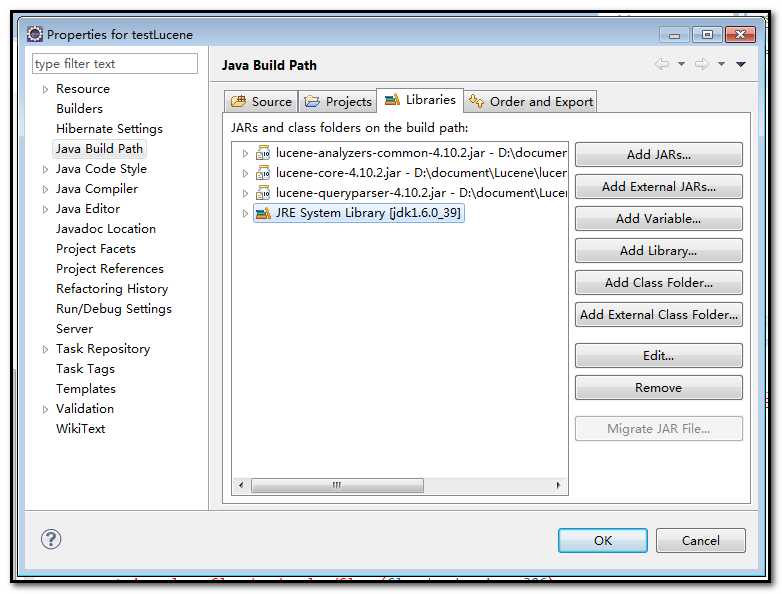Image resolution: width=782 pixels, height=594 pixels.
Task: Expand the Java Editor node
Action: pyautogui.click(x=45, y=209)
